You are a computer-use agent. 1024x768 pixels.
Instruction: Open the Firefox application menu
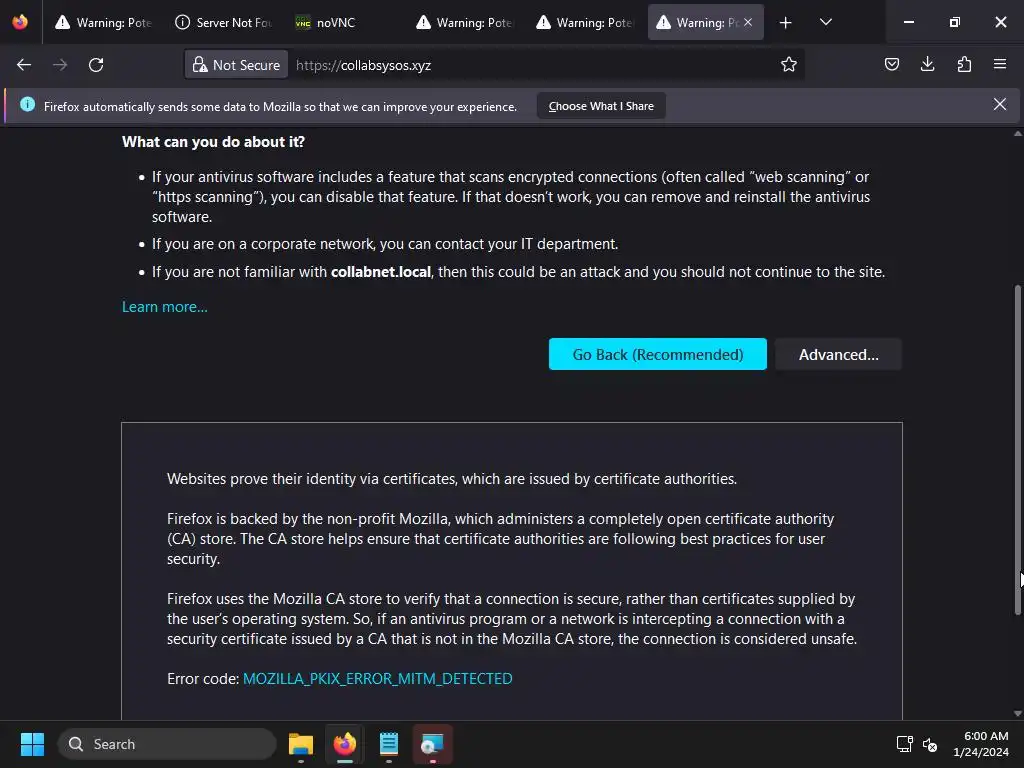click(1000, 65)
